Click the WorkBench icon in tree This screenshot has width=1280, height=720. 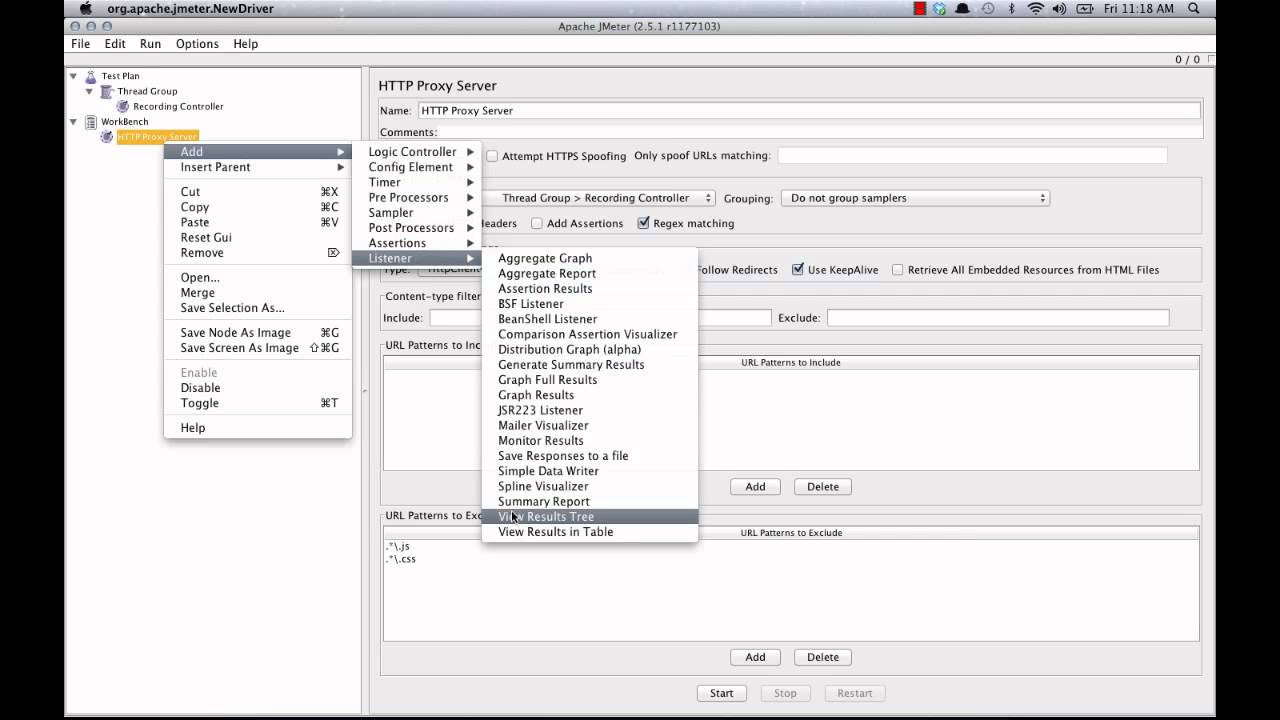[x=91, y=122]
